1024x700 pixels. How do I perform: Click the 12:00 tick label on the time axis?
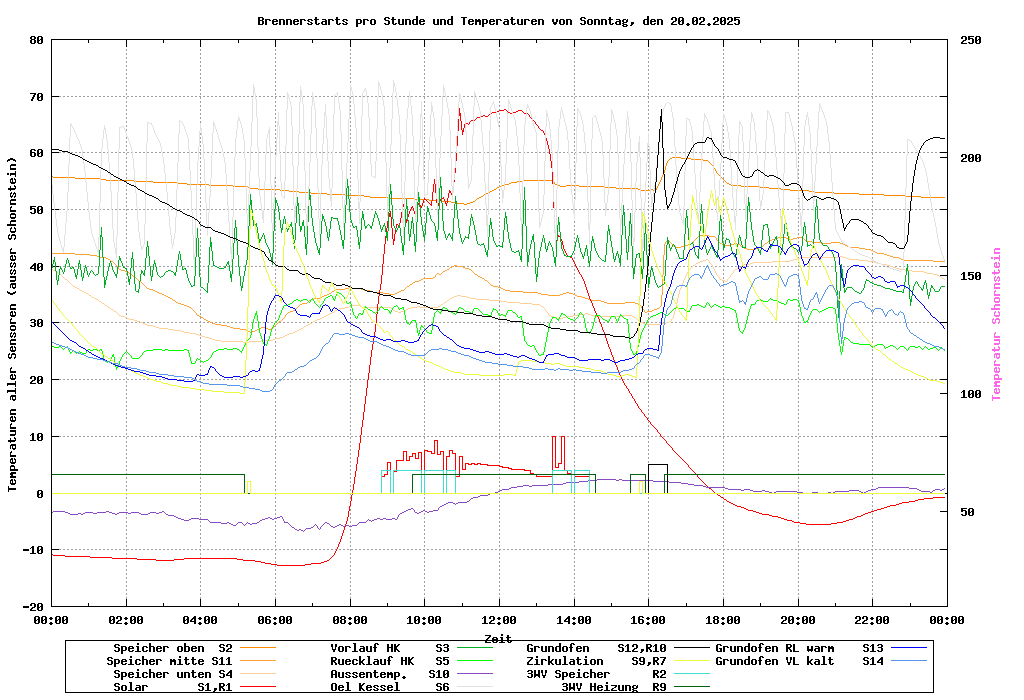tap(498, 620)
